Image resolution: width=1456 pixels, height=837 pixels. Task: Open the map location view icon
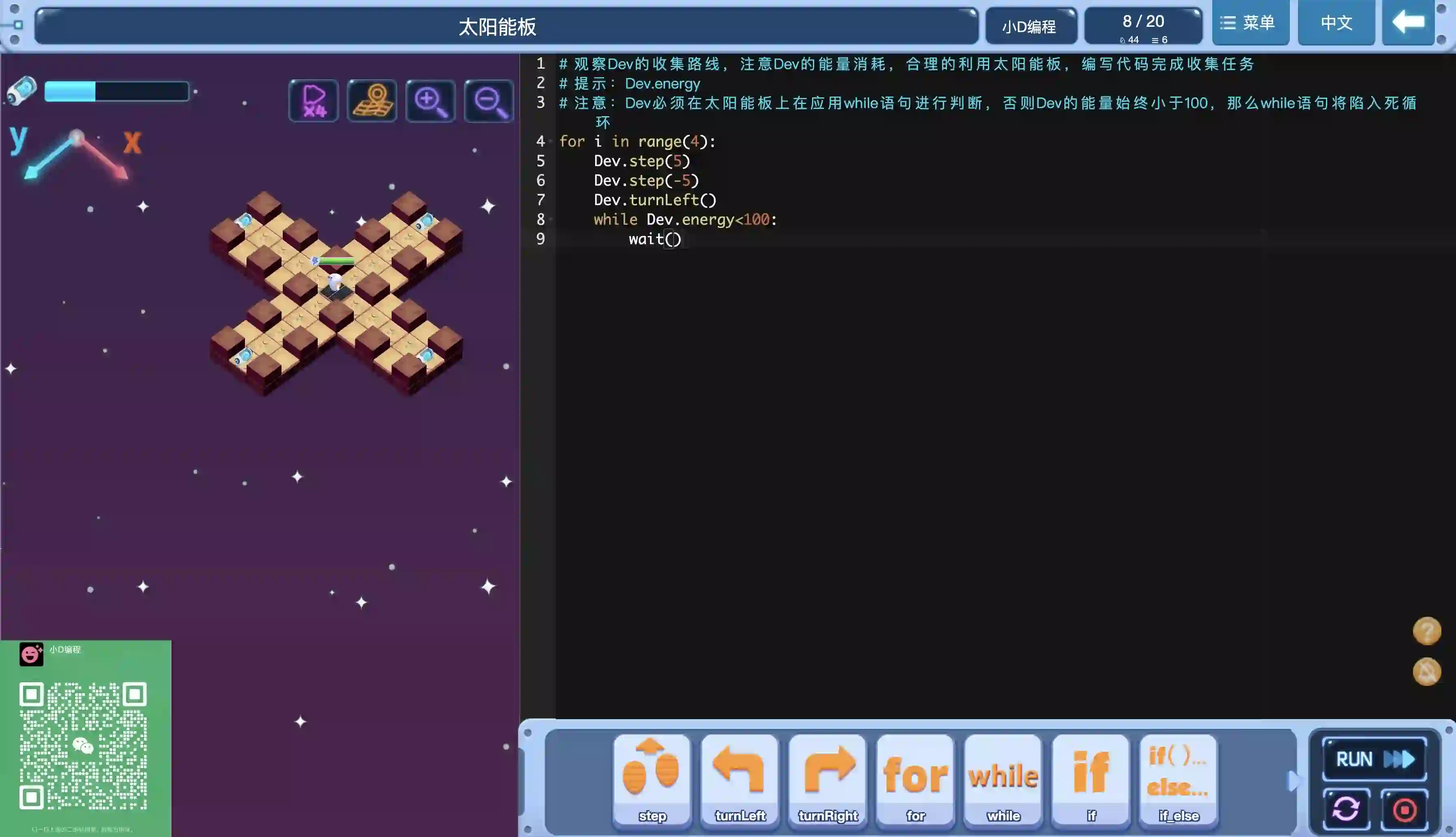(373, 101)
